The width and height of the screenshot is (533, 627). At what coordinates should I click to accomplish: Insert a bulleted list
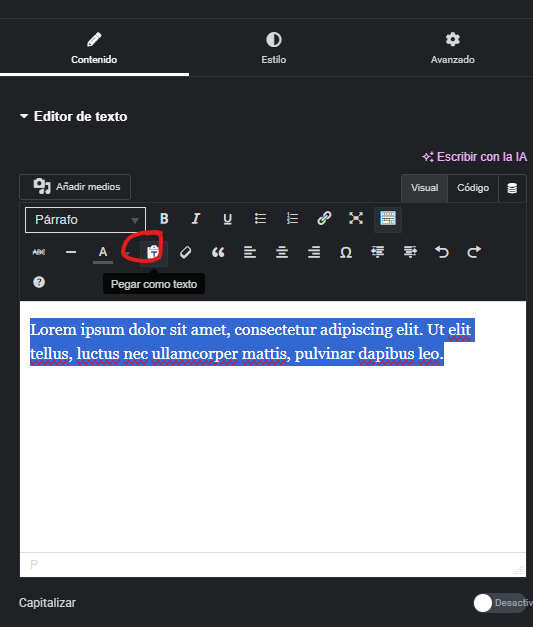pos(260,219)
